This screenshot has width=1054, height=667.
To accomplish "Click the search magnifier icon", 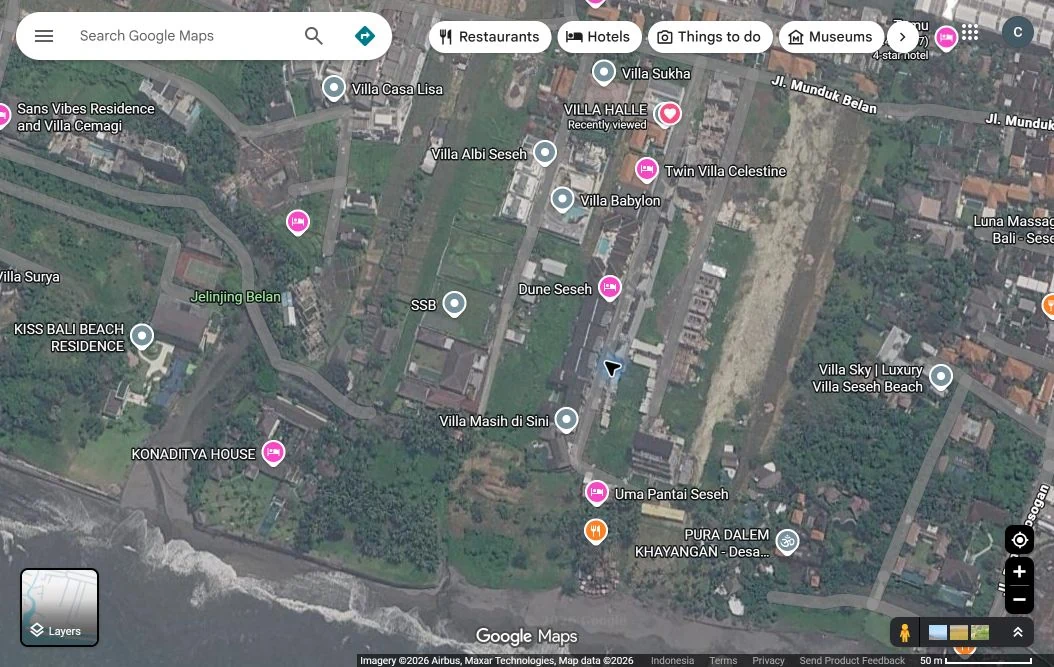I will click(314, 36).
